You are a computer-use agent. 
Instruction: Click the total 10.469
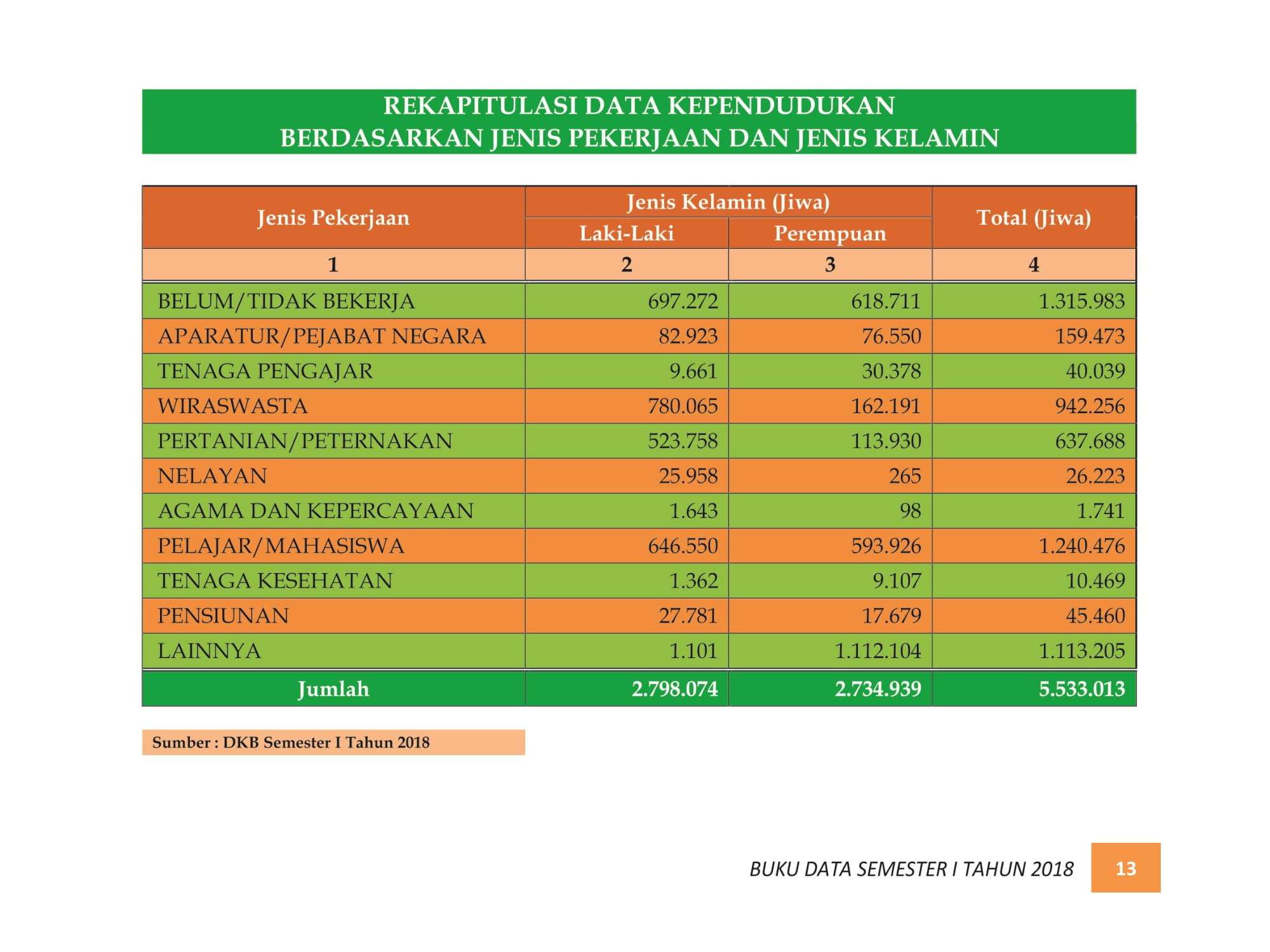[x=1095, y=581]
